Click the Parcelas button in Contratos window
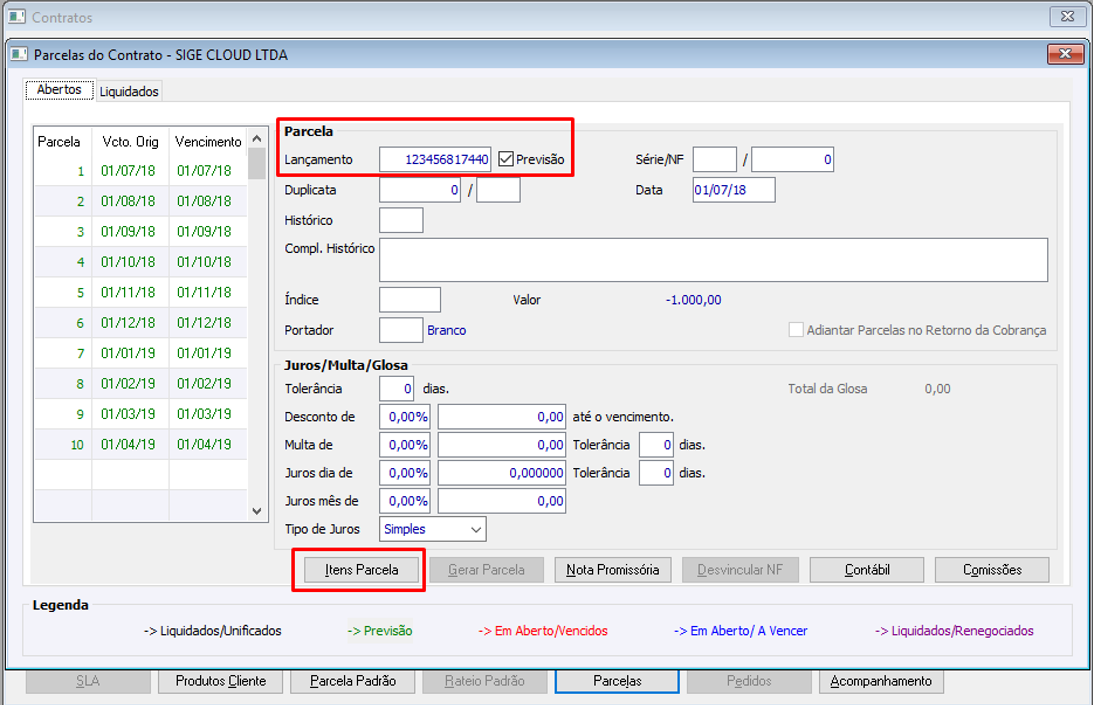Screen dimensions: 1093x705 click(617, 681)
